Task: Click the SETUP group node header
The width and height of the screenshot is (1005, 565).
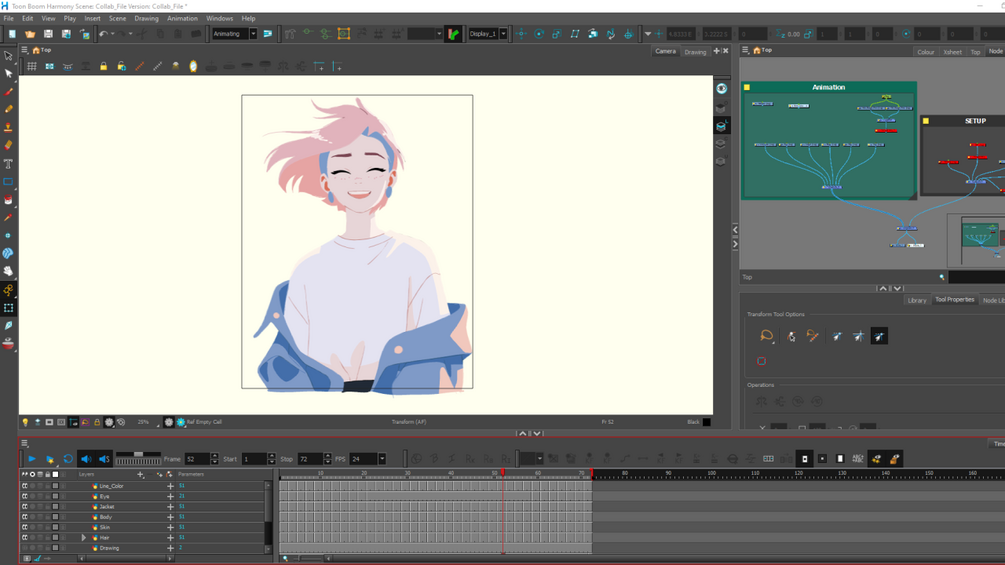Action: (975, 121)
